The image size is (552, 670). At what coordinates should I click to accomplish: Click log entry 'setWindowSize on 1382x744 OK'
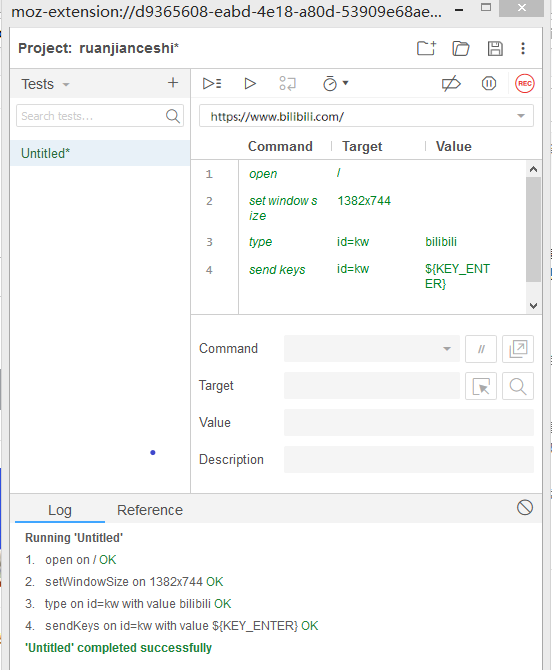(x=124, y=582)
